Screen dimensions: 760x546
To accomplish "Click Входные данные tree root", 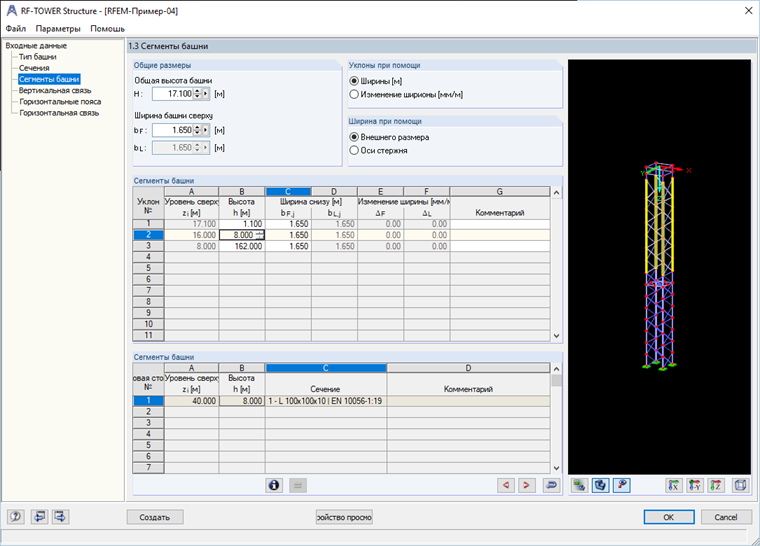I will click(x=36, y=46).
